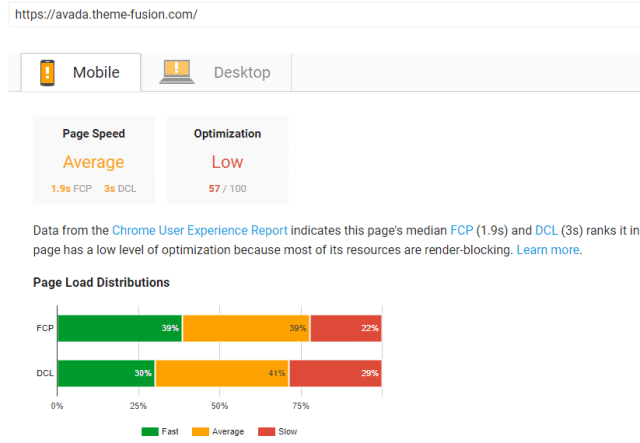This screenshot has width=640, height=443.
Task: Click the green Fast legend swatch
Action: point(150,432)
